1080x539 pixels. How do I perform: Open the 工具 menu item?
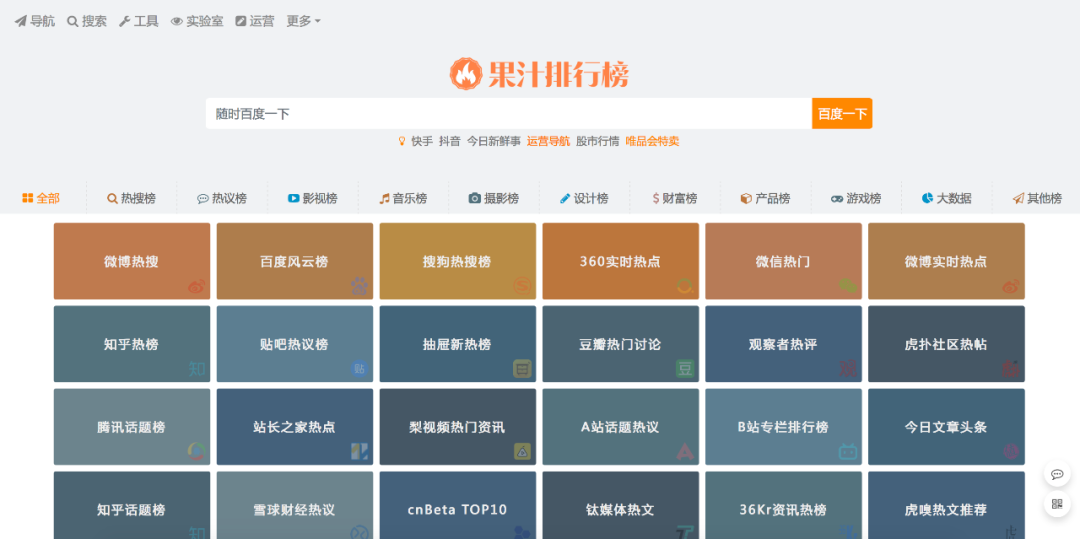[139, 21]
